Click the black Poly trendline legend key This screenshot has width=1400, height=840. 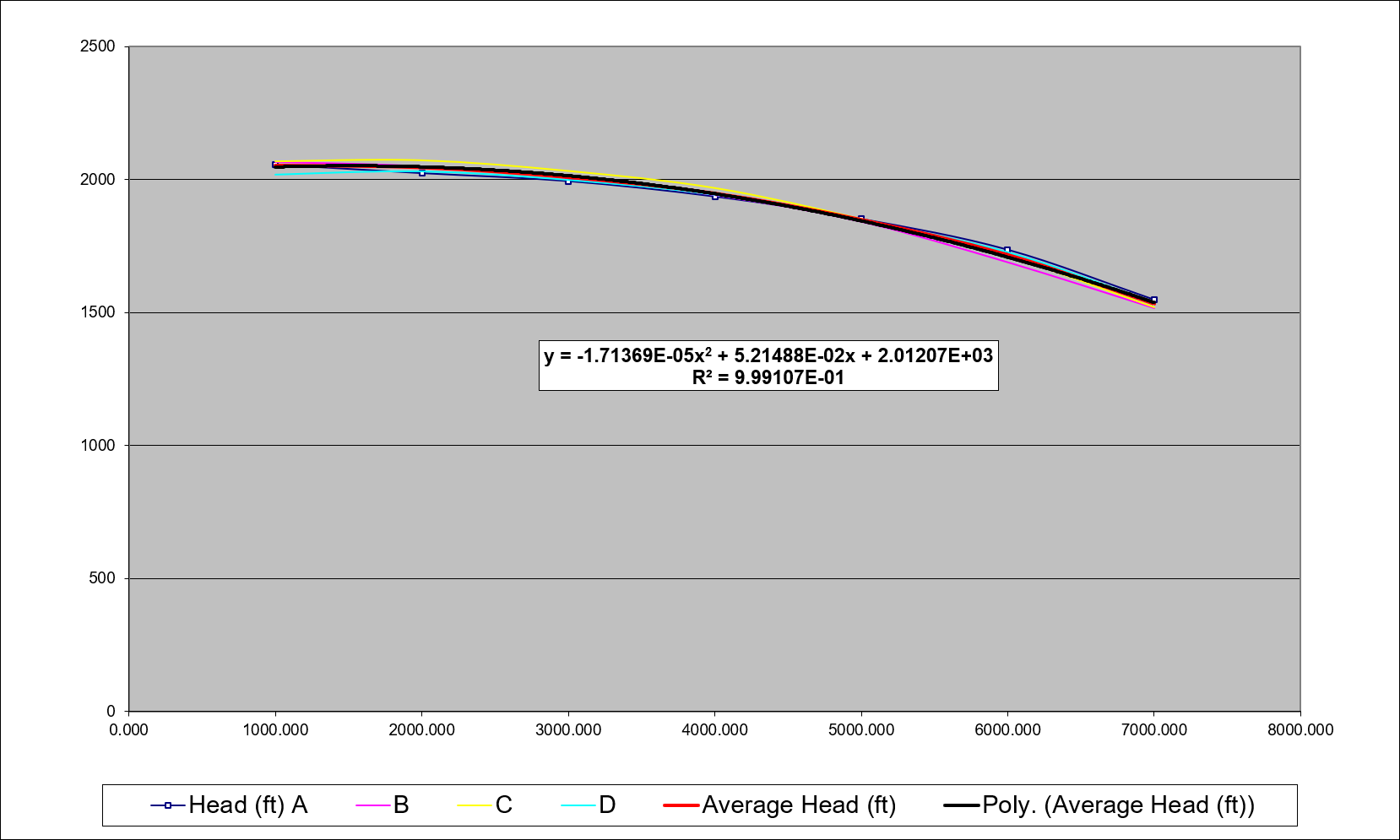(x=961, y=805)
